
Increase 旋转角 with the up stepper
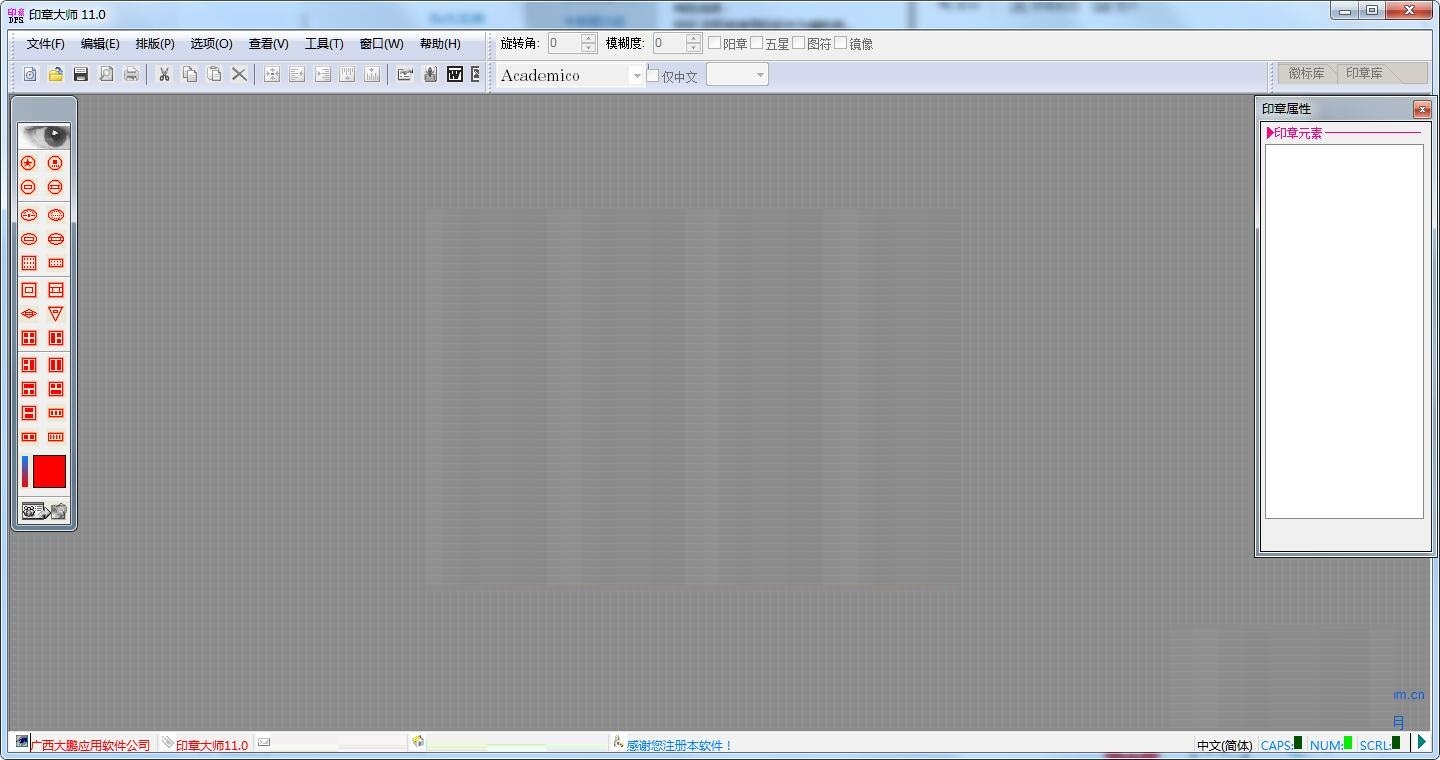[x=588, y=39]
